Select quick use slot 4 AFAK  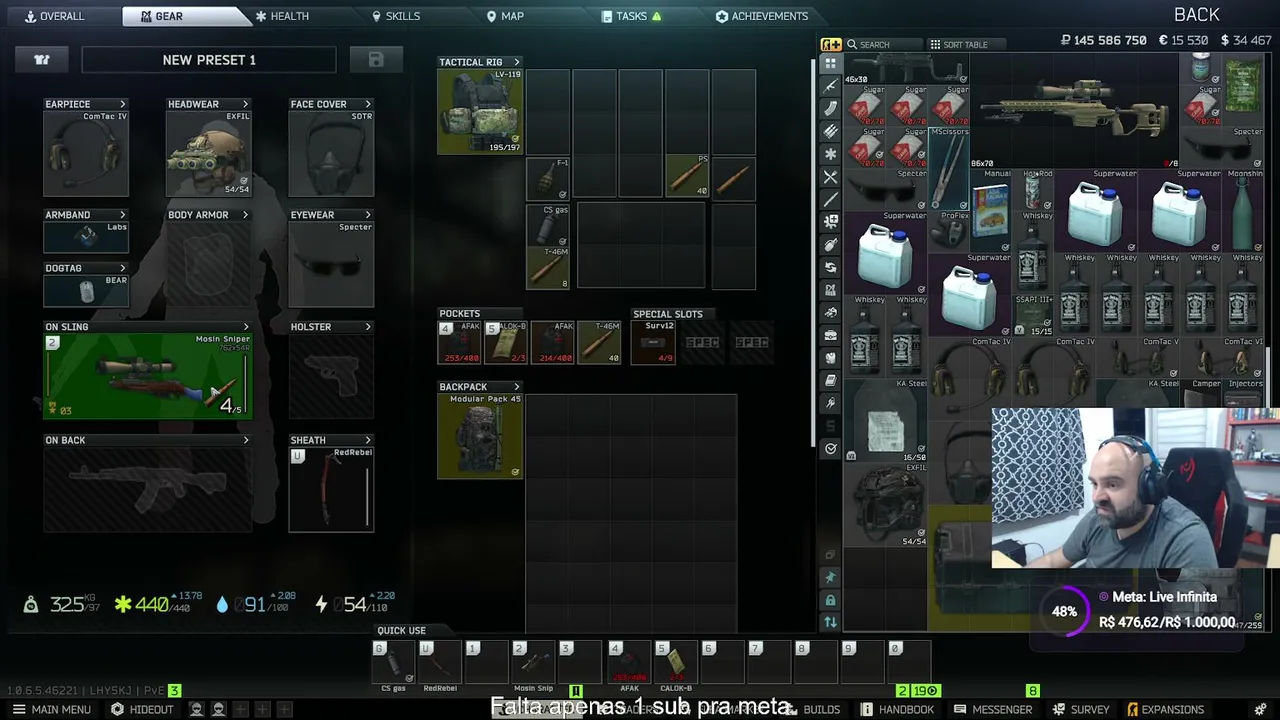click(x=629, y=663)
